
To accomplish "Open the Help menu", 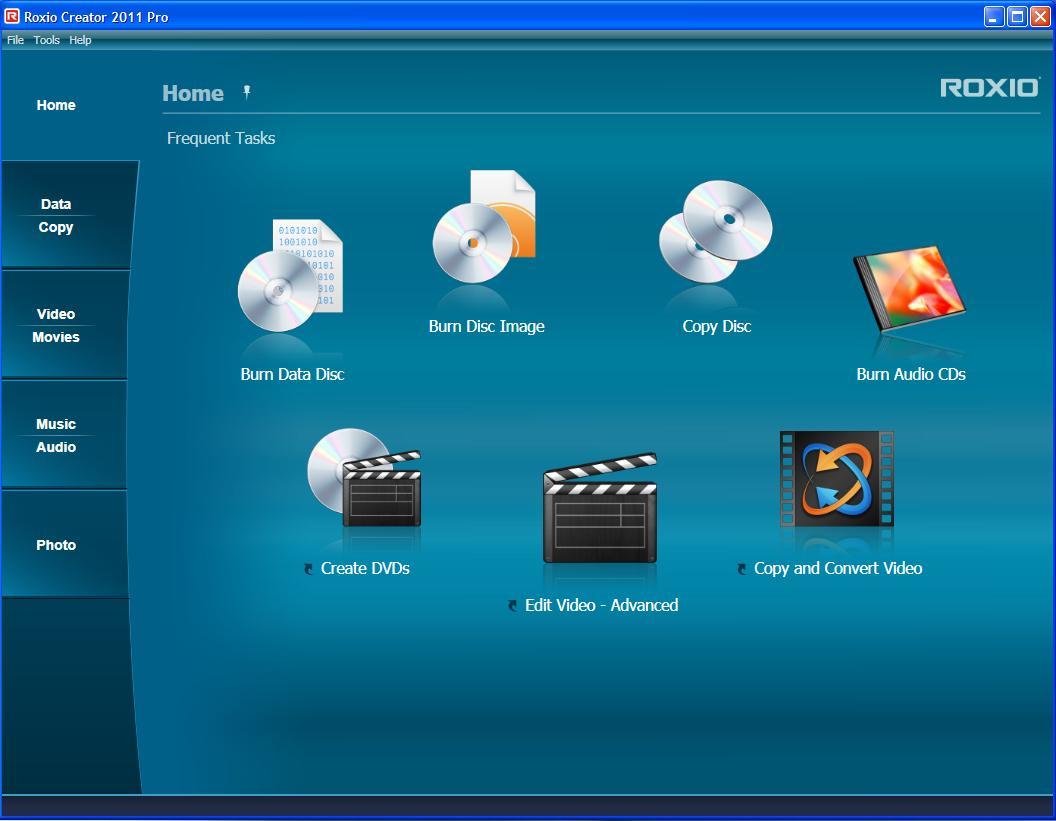I will pos(80,40).
